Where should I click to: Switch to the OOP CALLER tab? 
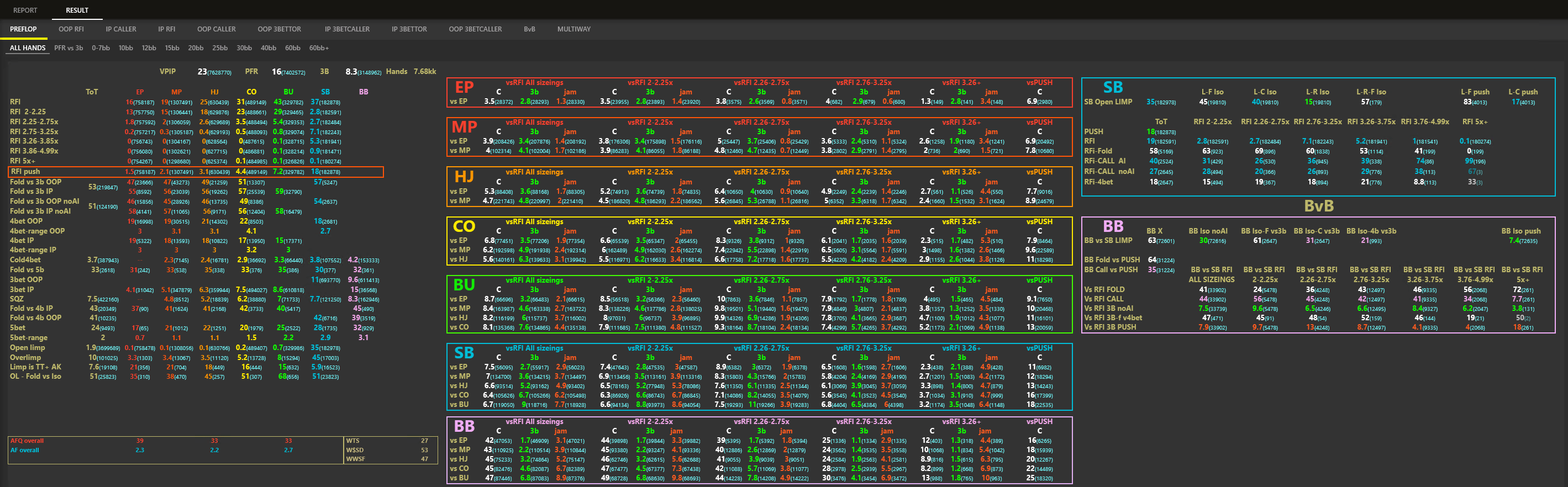pyautogui.click(x=216, y=29)
